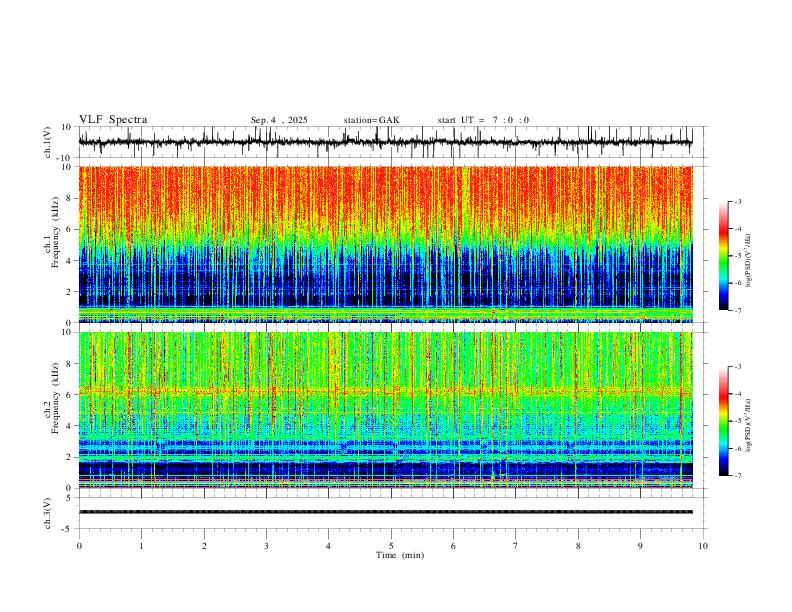Click the "-3" tick on upper colorbar

point(737,201)
